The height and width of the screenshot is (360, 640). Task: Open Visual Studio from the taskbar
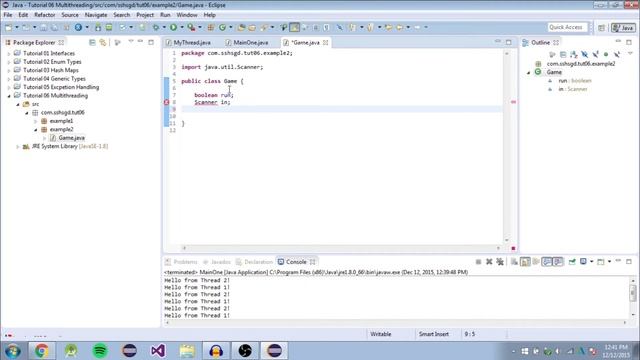158,351
